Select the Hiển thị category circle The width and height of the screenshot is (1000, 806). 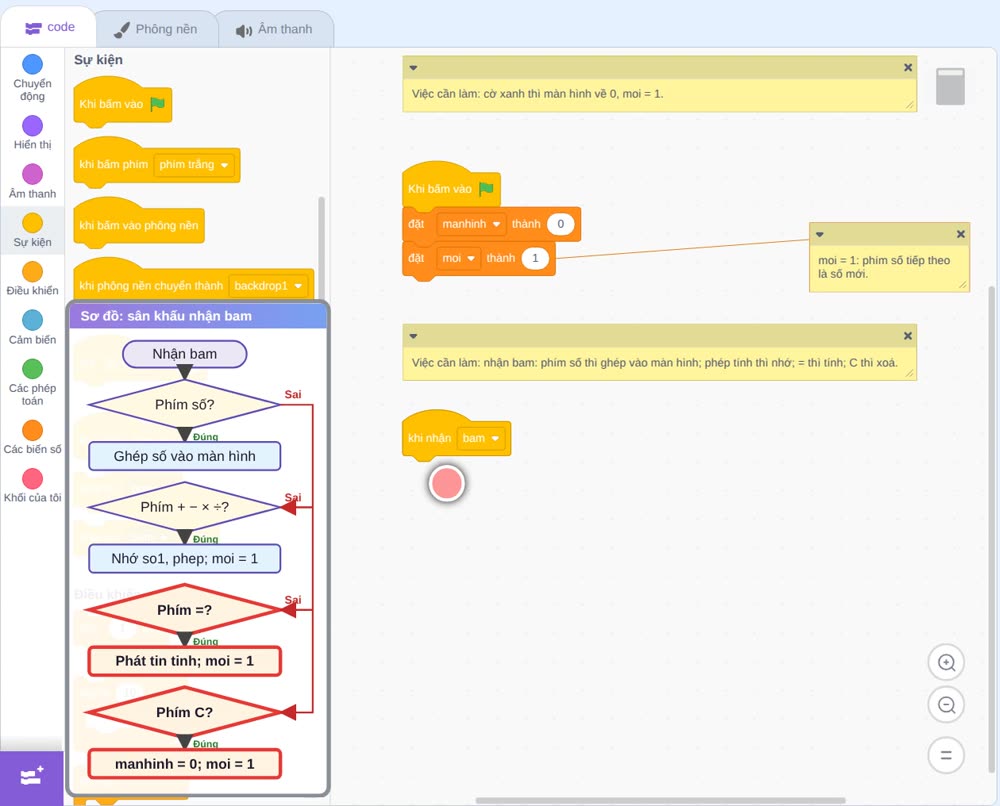32,126
